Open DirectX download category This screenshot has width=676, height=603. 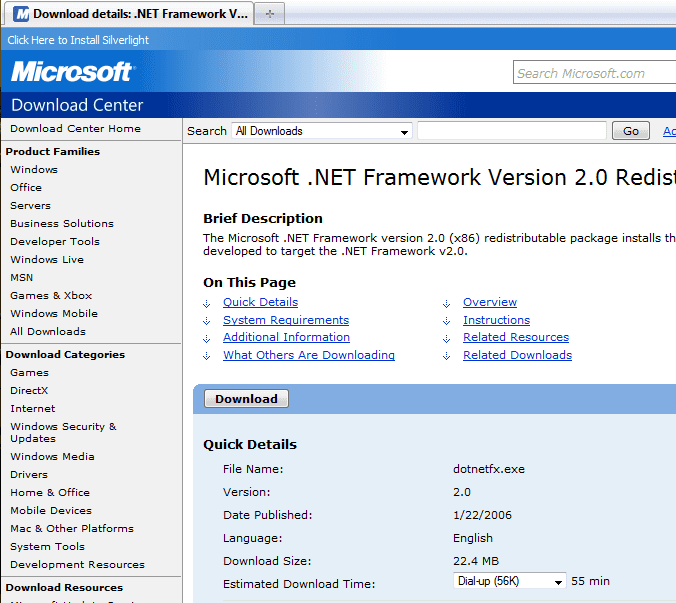29,391
